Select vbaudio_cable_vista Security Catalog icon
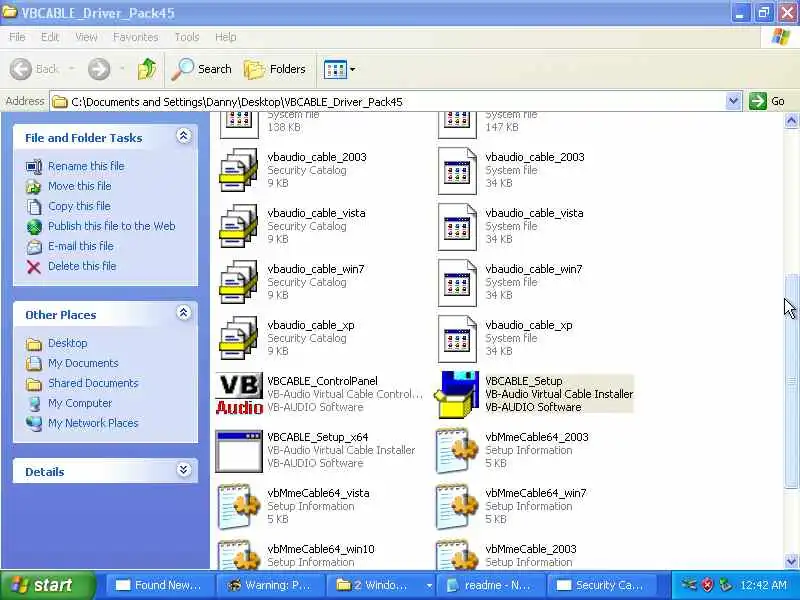The width and height of the screenshot is (800, 600). click(x=239, y=226)
